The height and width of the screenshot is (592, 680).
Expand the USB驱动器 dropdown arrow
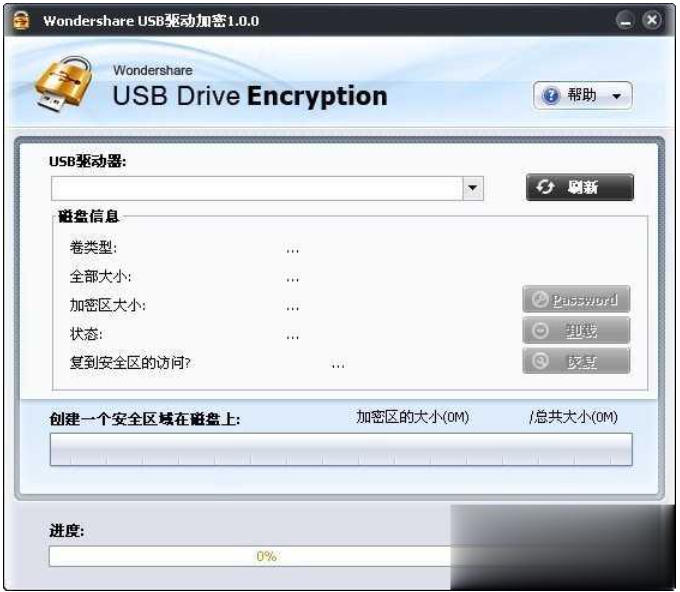tap(473, 188)
